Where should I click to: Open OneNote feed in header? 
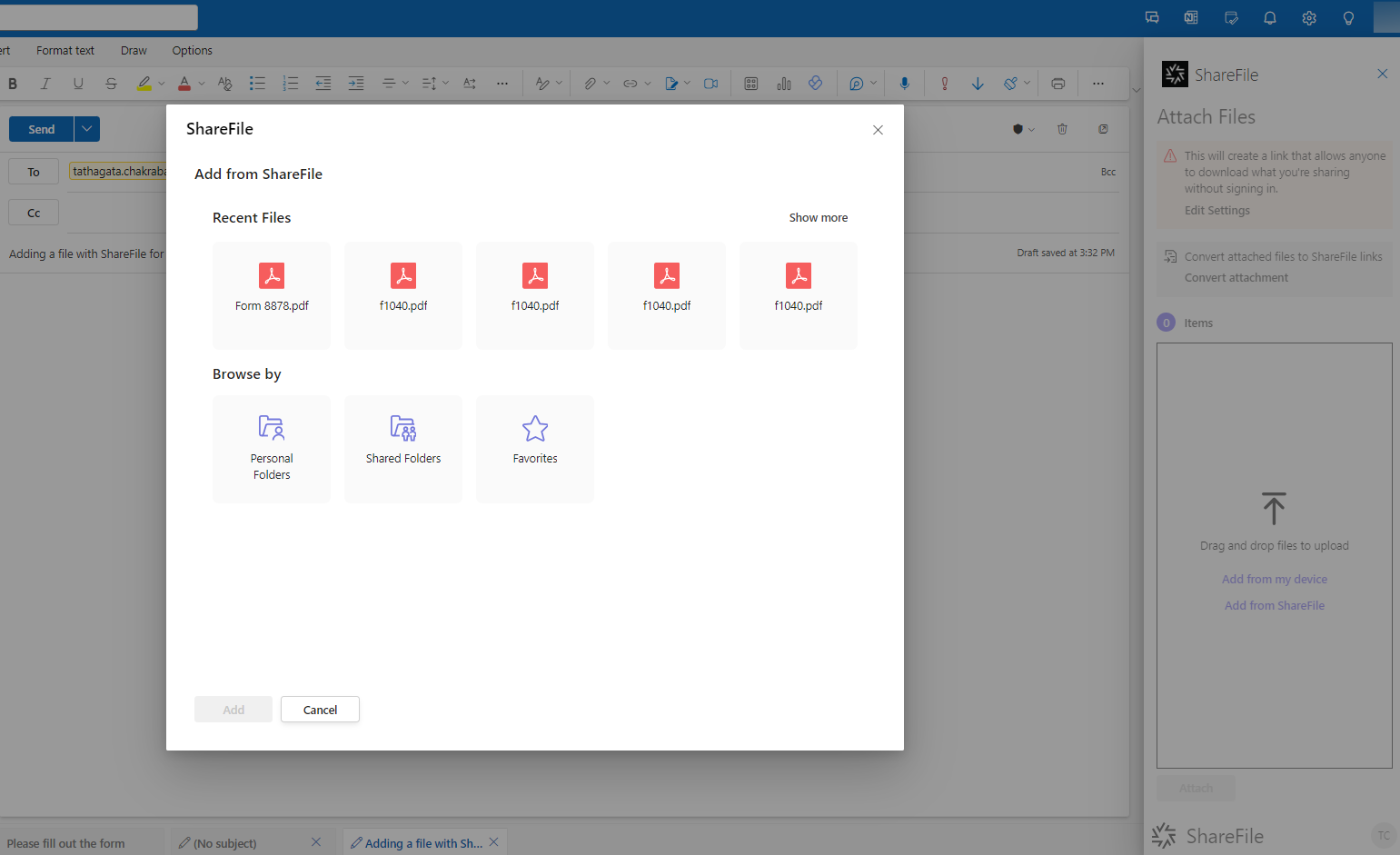click(1191, 17)
